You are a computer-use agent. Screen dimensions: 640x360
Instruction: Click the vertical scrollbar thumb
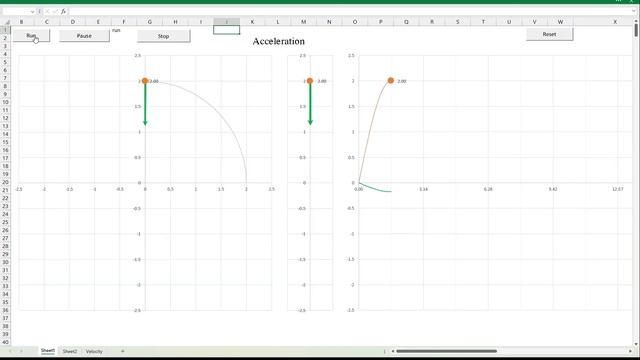pyautogui.click(x=636, y=30)
